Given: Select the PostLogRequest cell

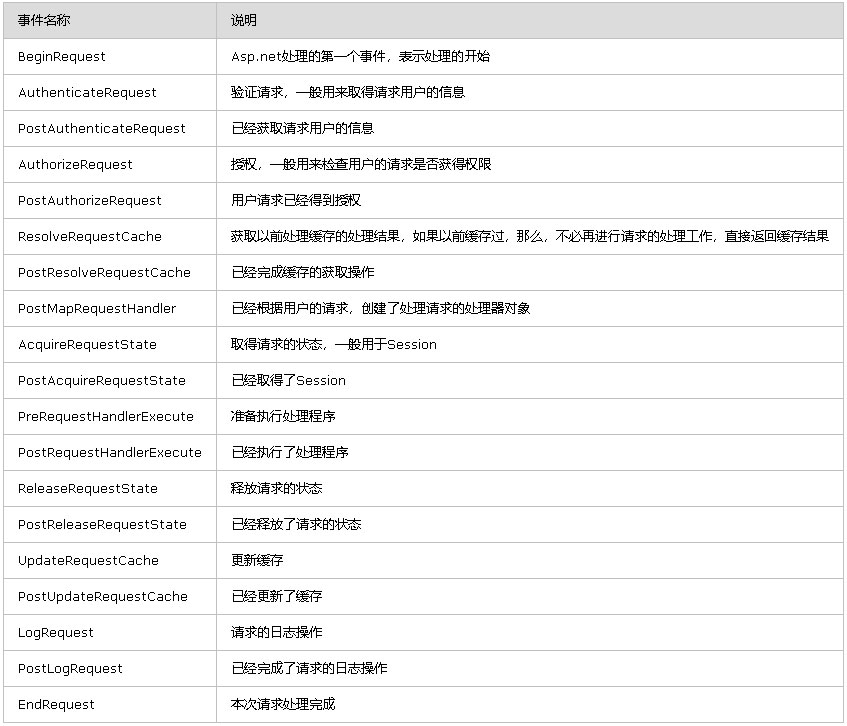Looking at the screenshot, I should [x=70, y=669].
